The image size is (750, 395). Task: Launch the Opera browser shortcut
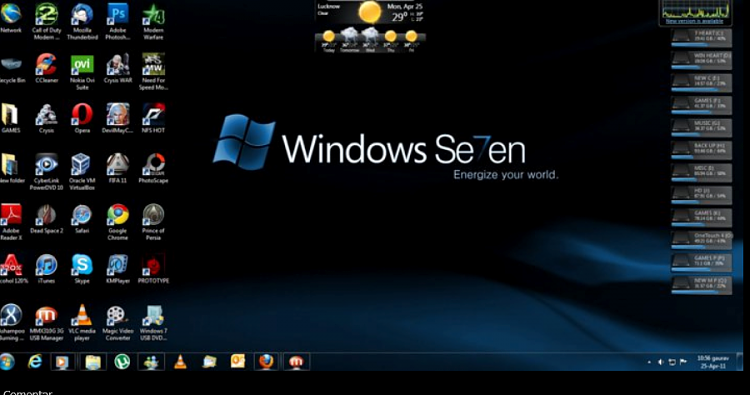[x=82, y=119]
